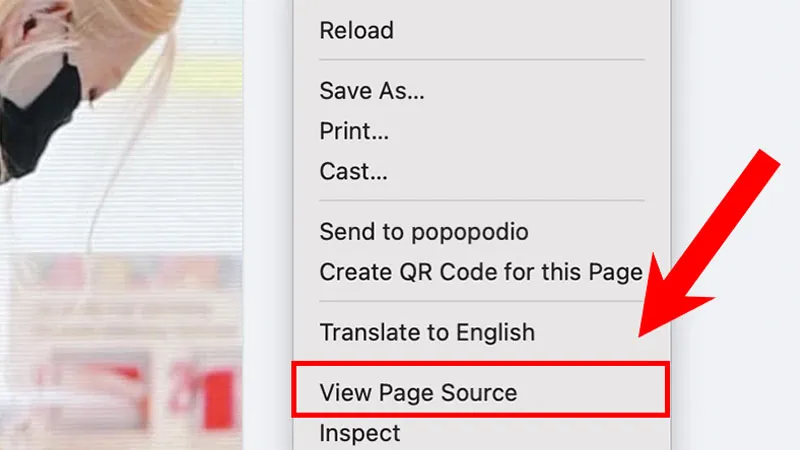Select Inspect at the menu bottom
800x450 pixels.
pyautogui.click(x=360, y=433)
